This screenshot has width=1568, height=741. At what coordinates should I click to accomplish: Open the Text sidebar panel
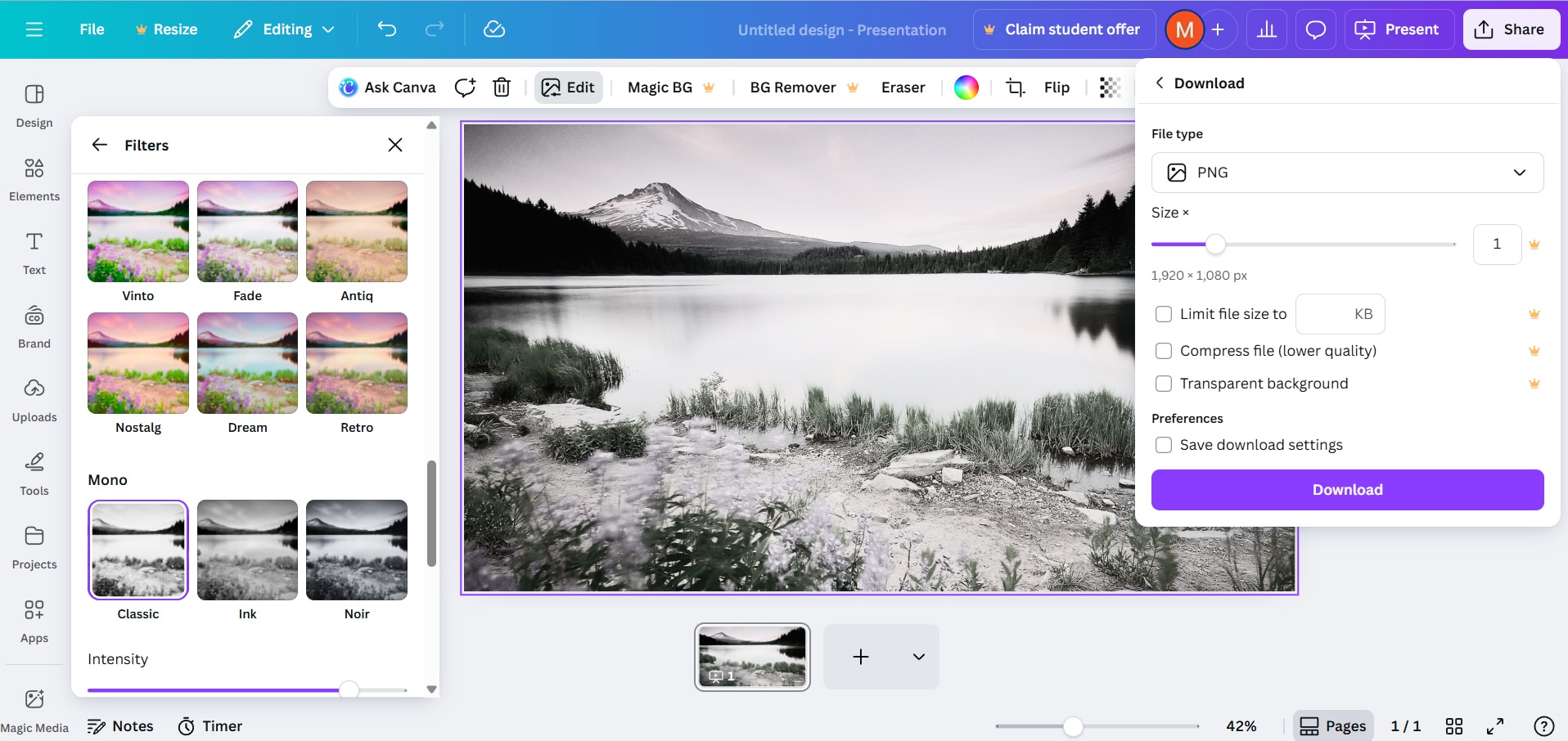[34, 253]
